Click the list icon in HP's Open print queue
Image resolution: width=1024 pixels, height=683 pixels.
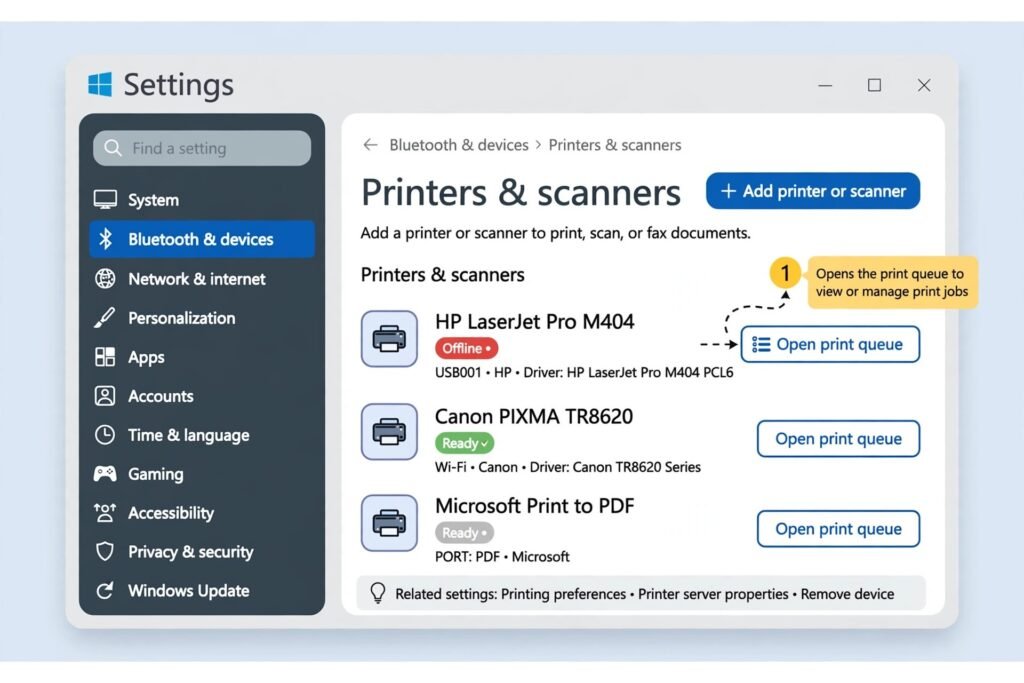[761, 344]
